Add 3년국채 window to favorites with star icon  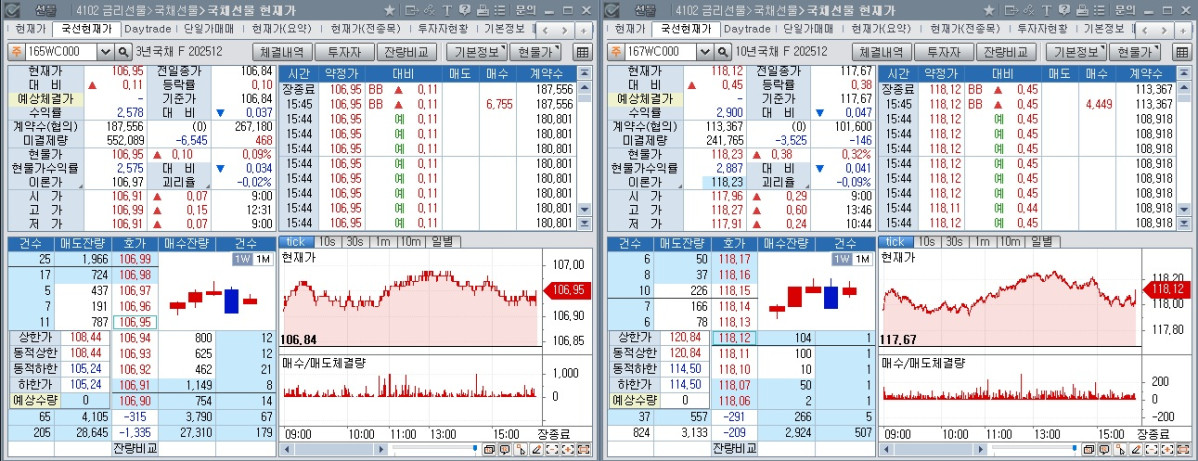coord(390,11)
